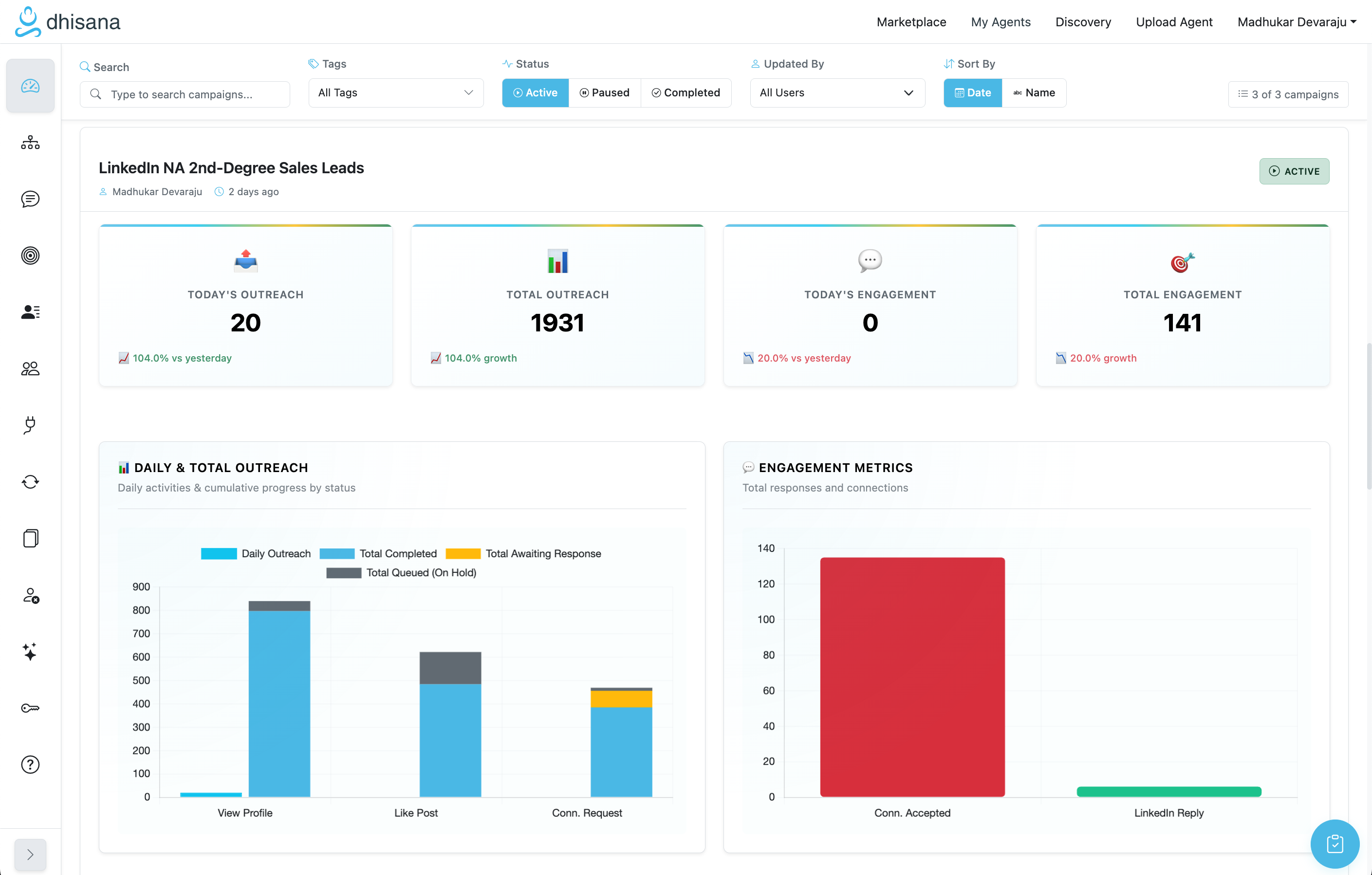Filter campaigns by Paused status
This screenshot has height=875, width=1372.
pos(605,93)
